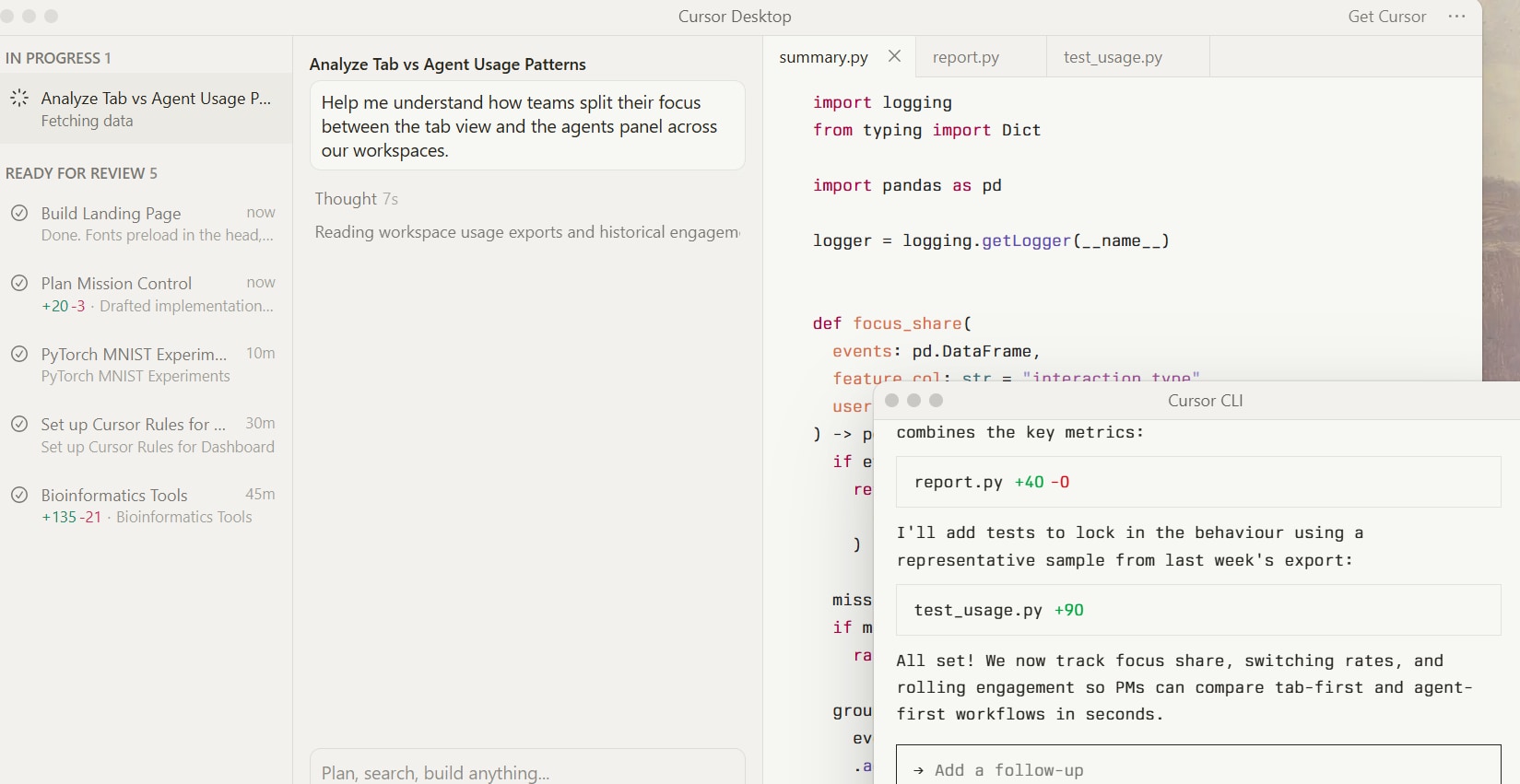Click the +135 -21 diff stats text
Screen dimensions: 1520x784
click(x=71, y=517)
